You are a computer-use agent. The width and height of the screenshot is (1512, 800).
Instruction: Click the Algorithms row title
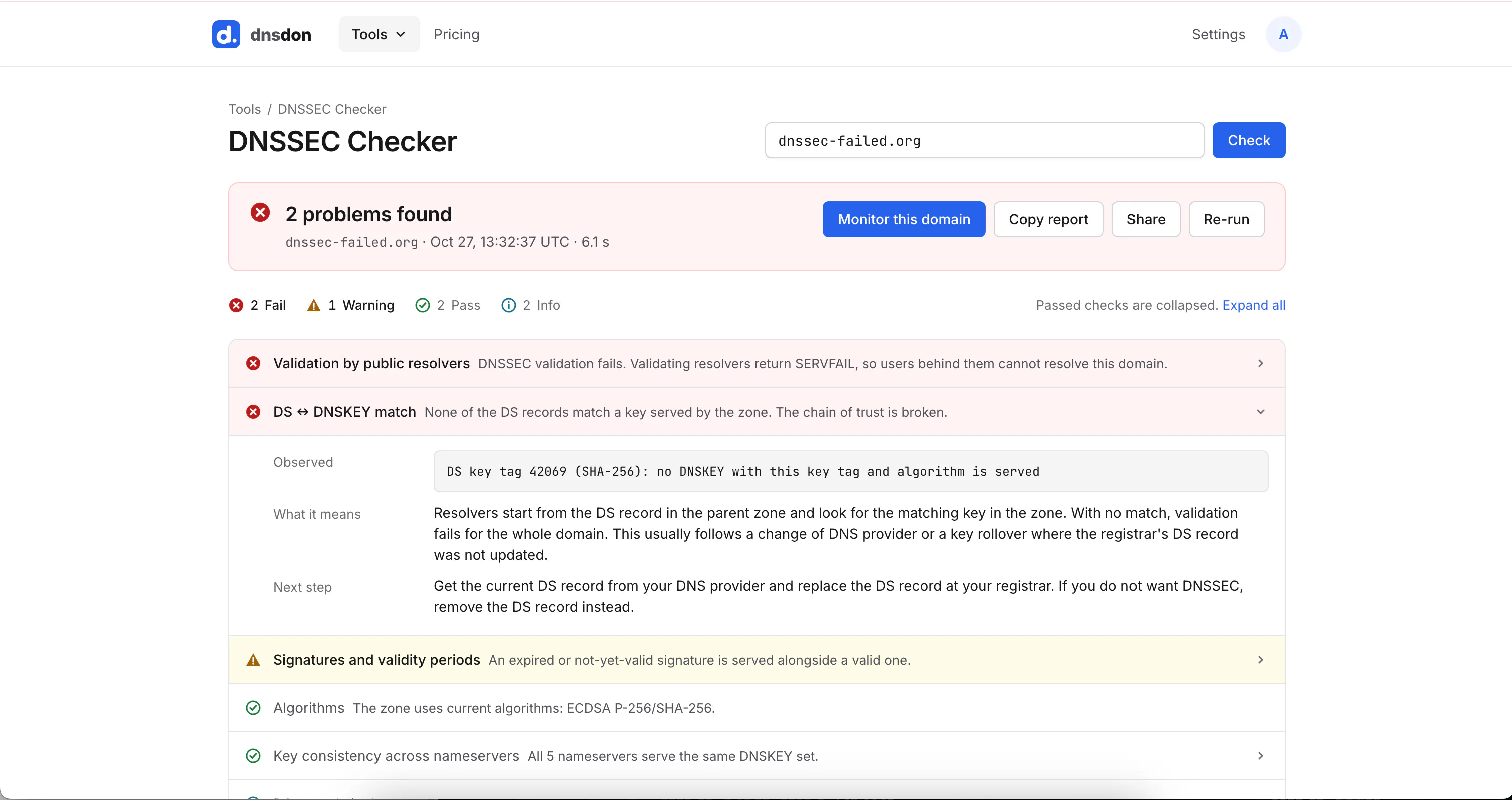coord(309,708)
